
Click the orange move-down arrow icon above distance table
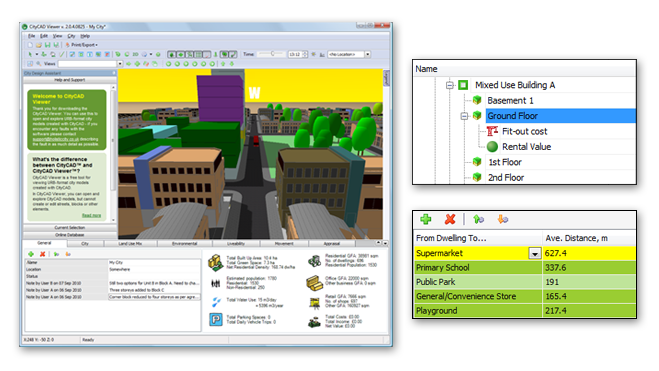click(503, 219)
